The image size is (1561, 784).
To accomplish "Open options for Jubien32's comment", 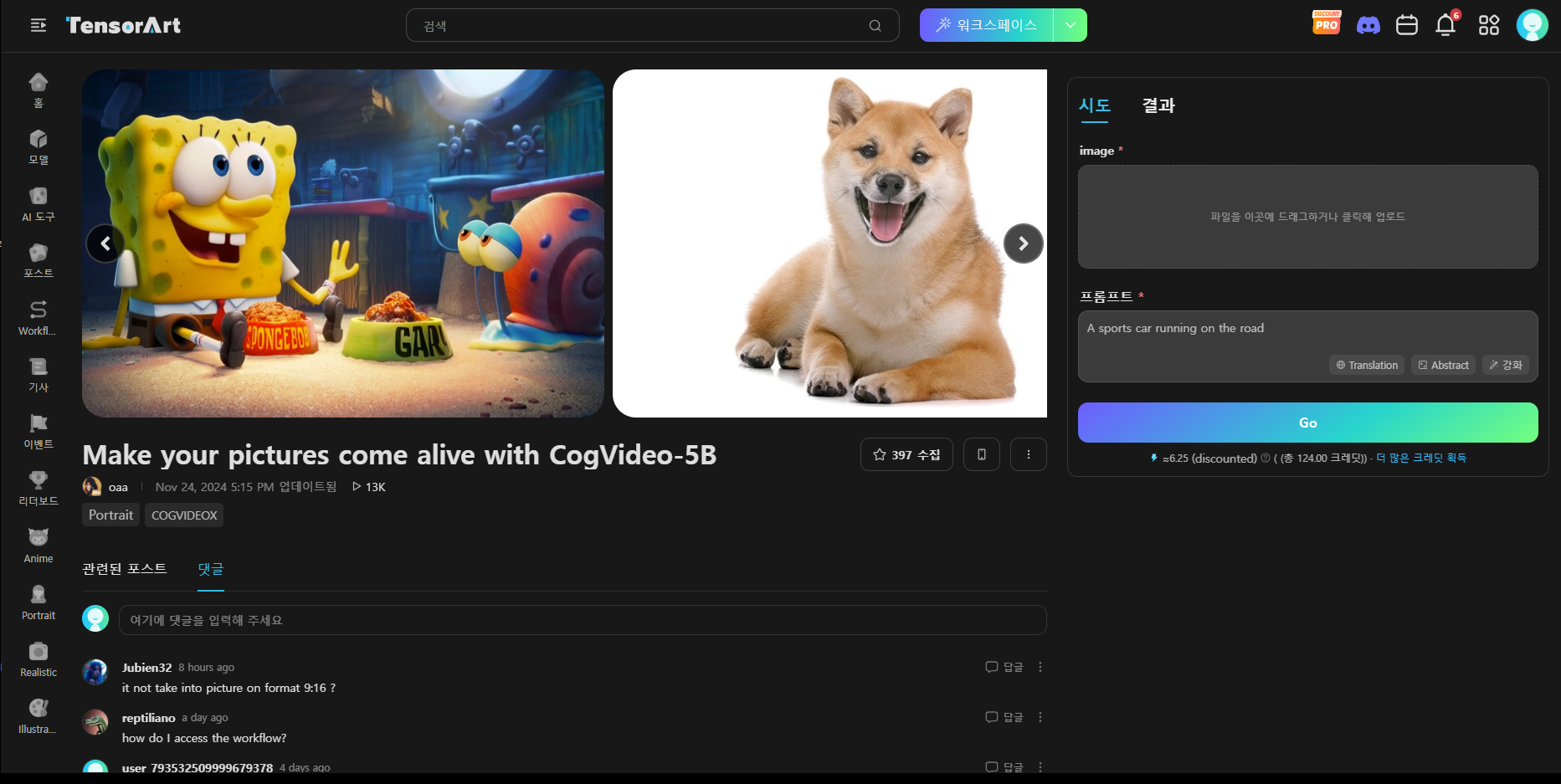I will coord(1040,667).
